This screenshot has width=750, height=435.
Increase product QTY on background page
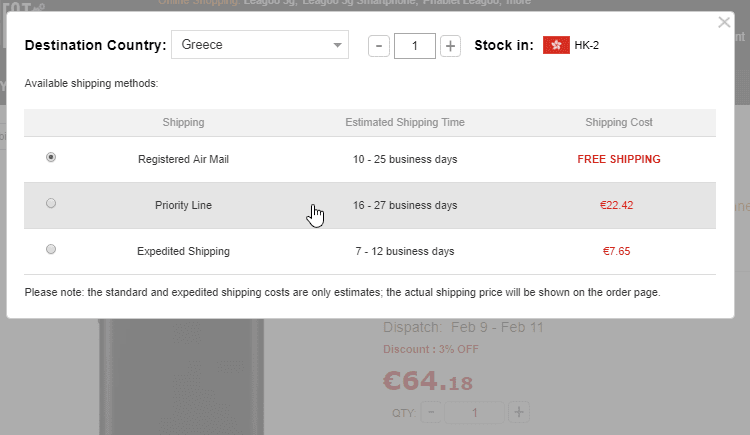click(519, 412)
